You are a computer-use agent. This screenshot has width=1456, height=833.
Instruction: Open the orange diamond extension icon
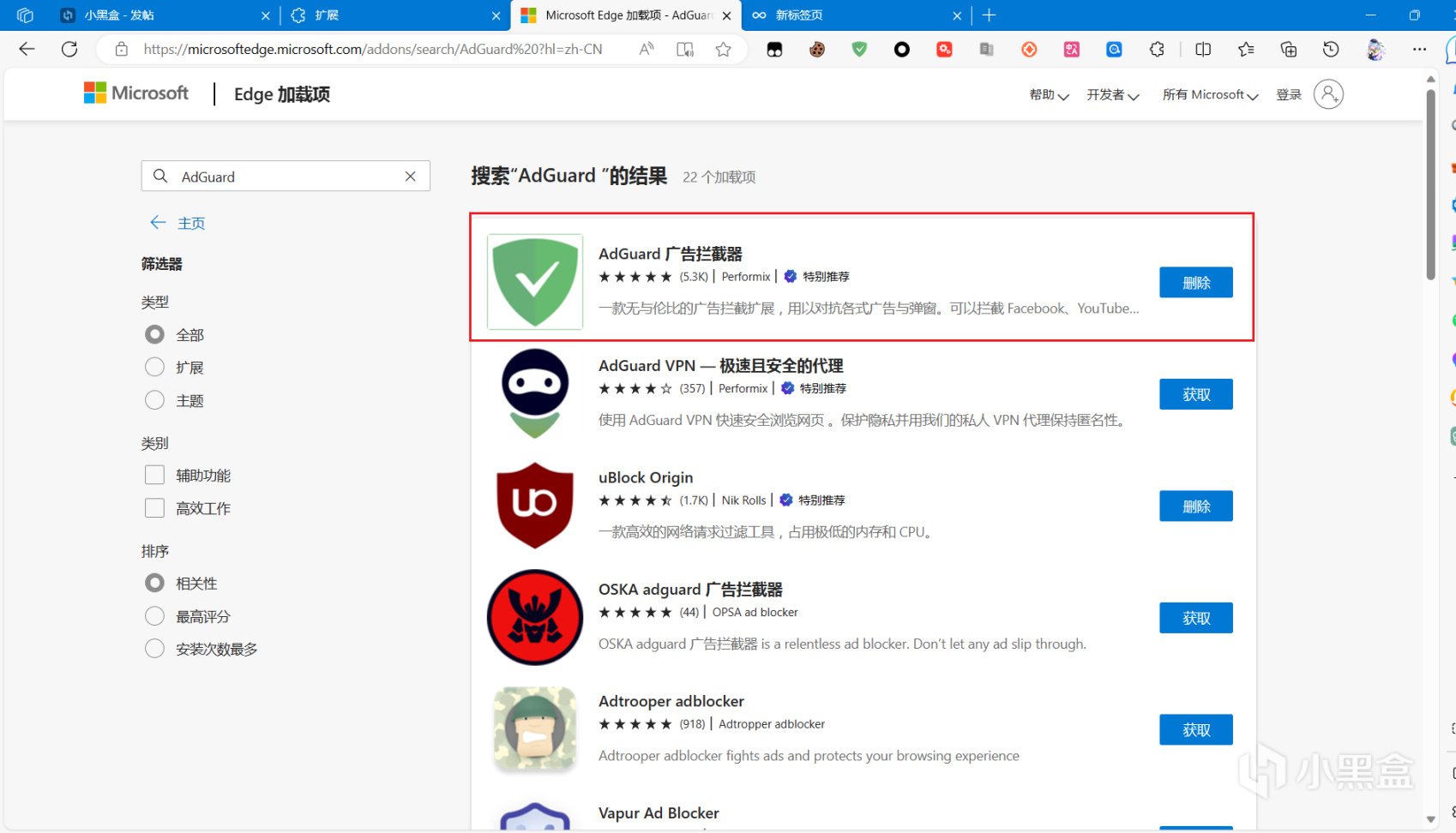pos(1029,50)
